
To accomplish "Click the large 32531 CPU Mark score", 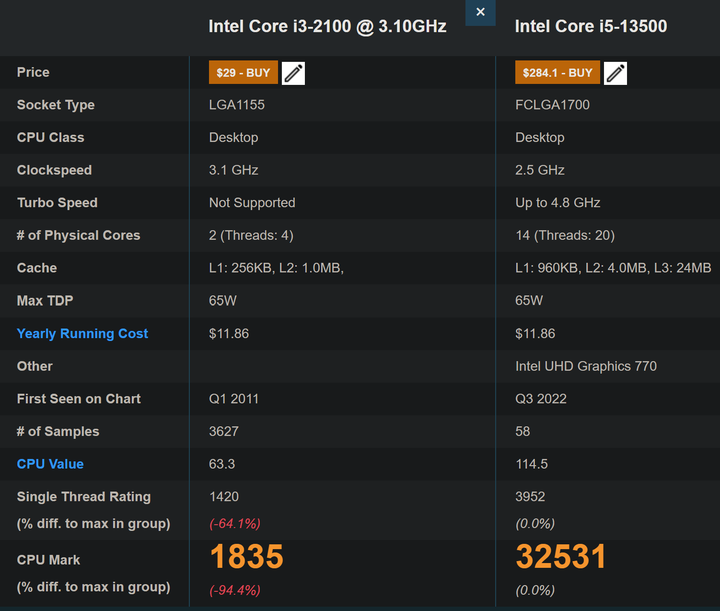I will point(561,557).
